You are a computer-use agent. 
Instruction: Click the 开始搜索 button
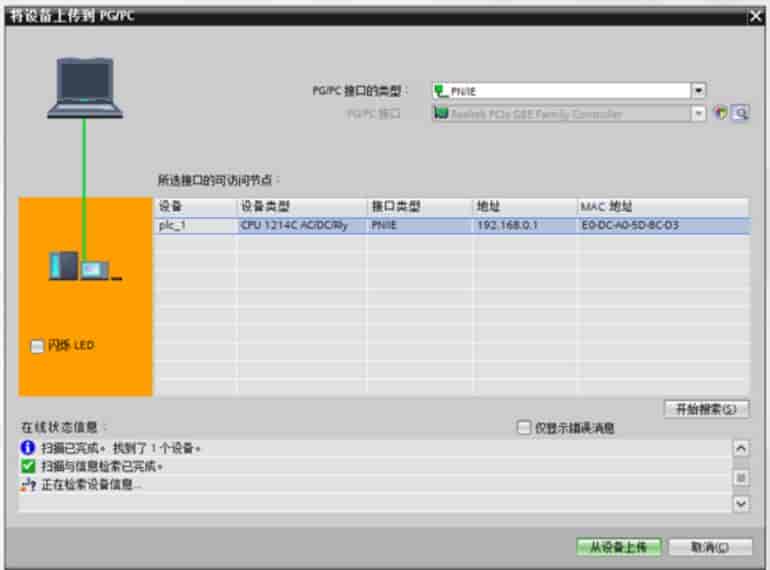click(x=707, y=409)
